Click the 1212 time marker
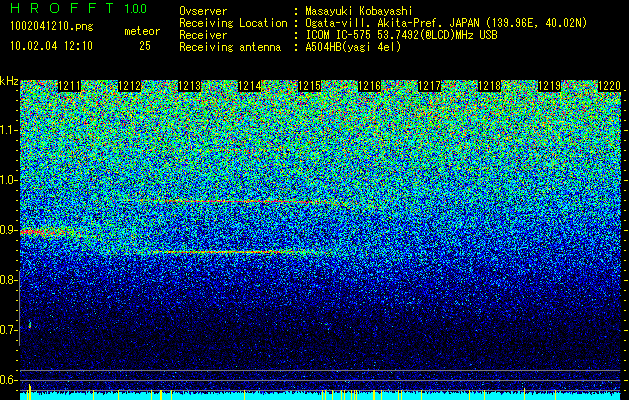Screen dimensions: 629x400 click(130, 86)
